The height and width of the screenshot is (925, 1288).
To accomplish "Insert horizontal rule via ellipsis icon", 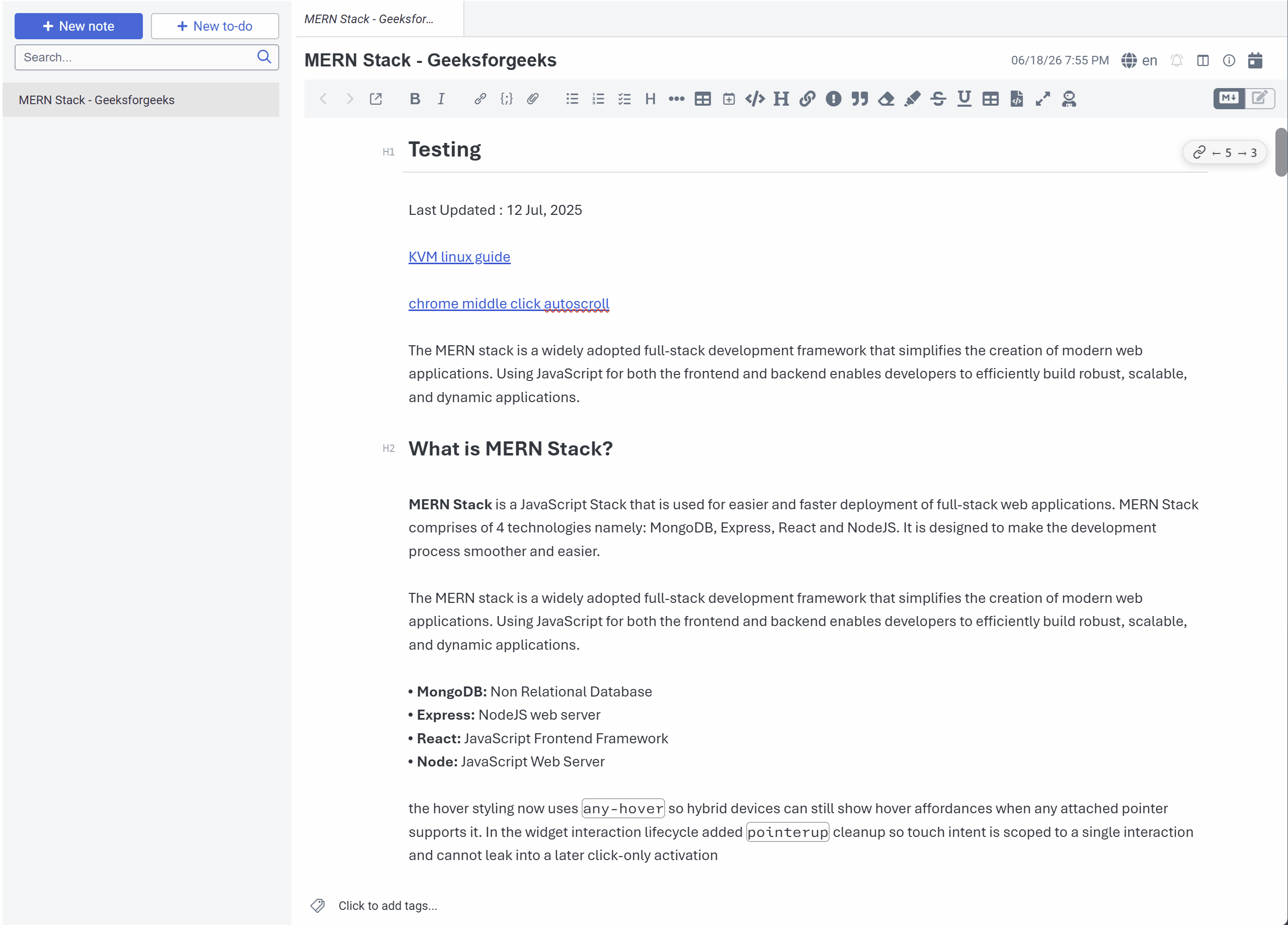I will tap(676, 99).
